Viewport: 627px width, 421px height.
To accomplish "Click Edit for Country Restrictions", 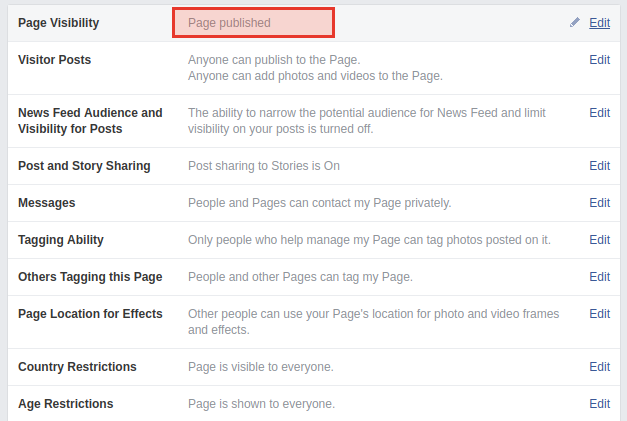I will point(599,367).
